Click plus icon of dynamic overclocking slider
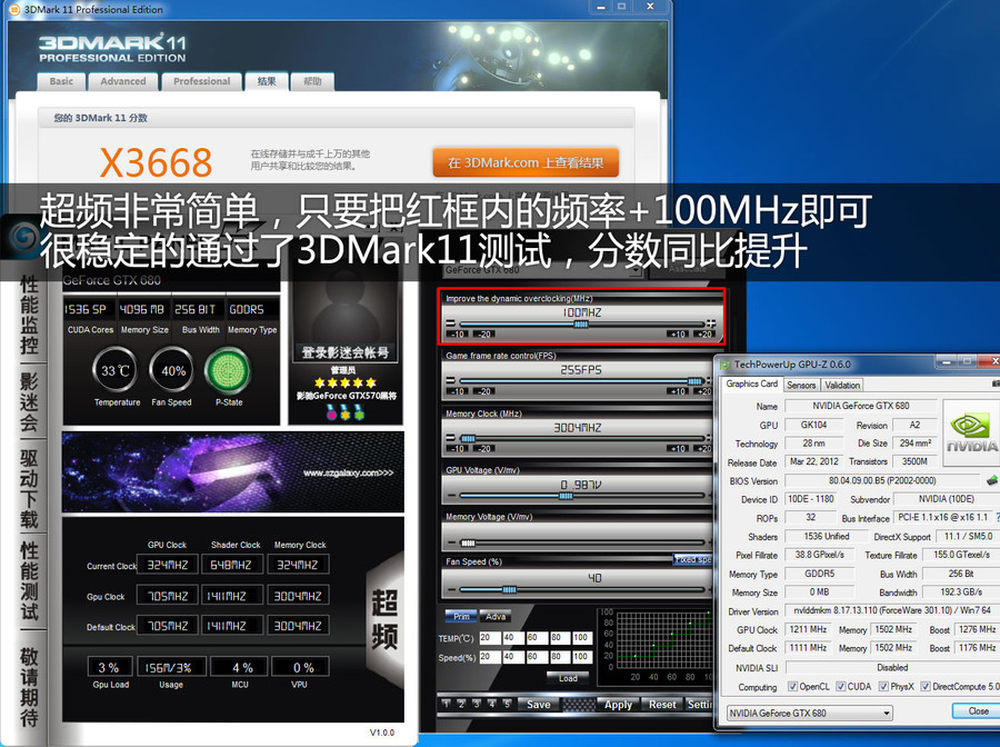This screenshot has height=747, width=1000. (711, 324)
